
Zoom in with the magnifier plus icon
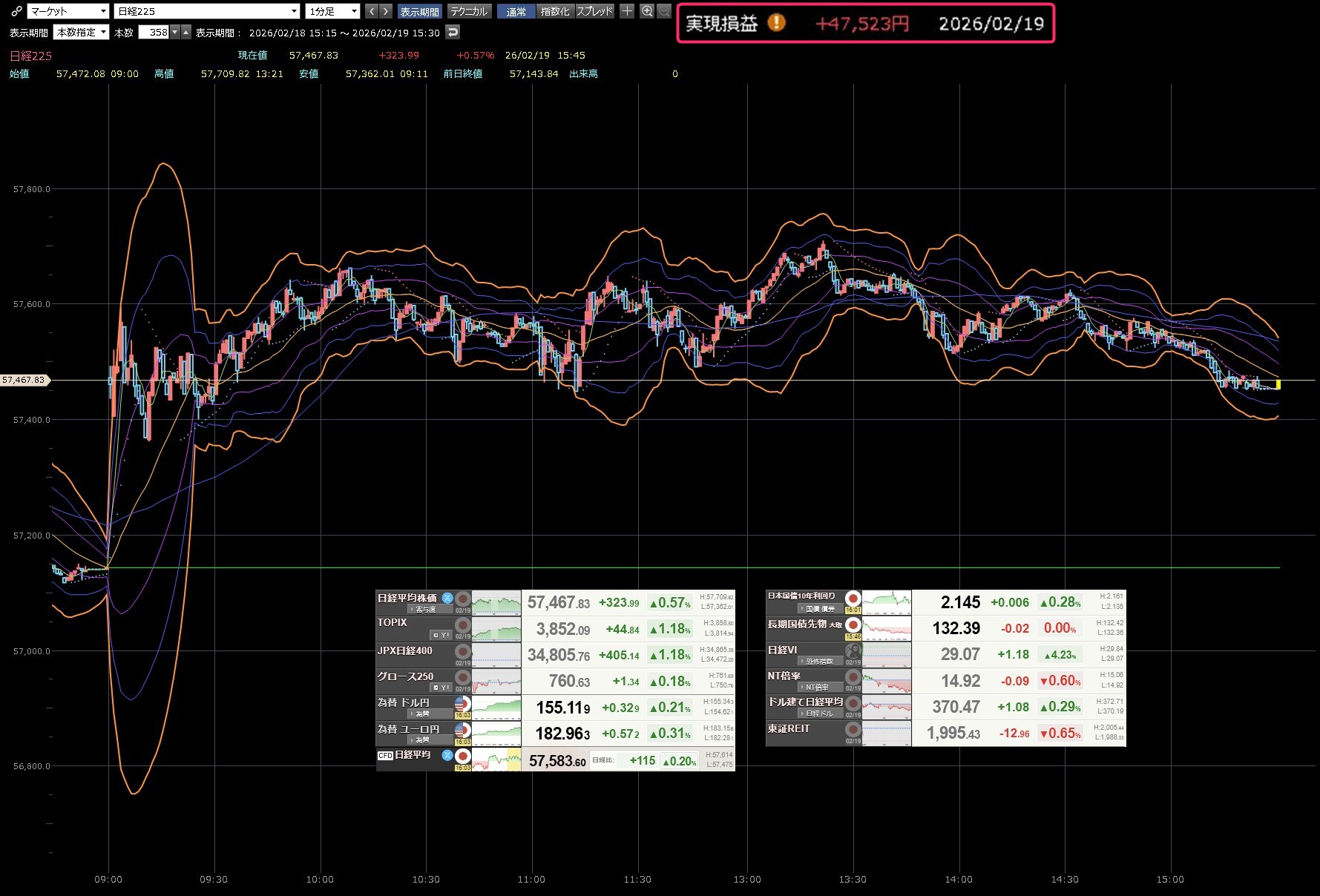click(x=647, y=11)
